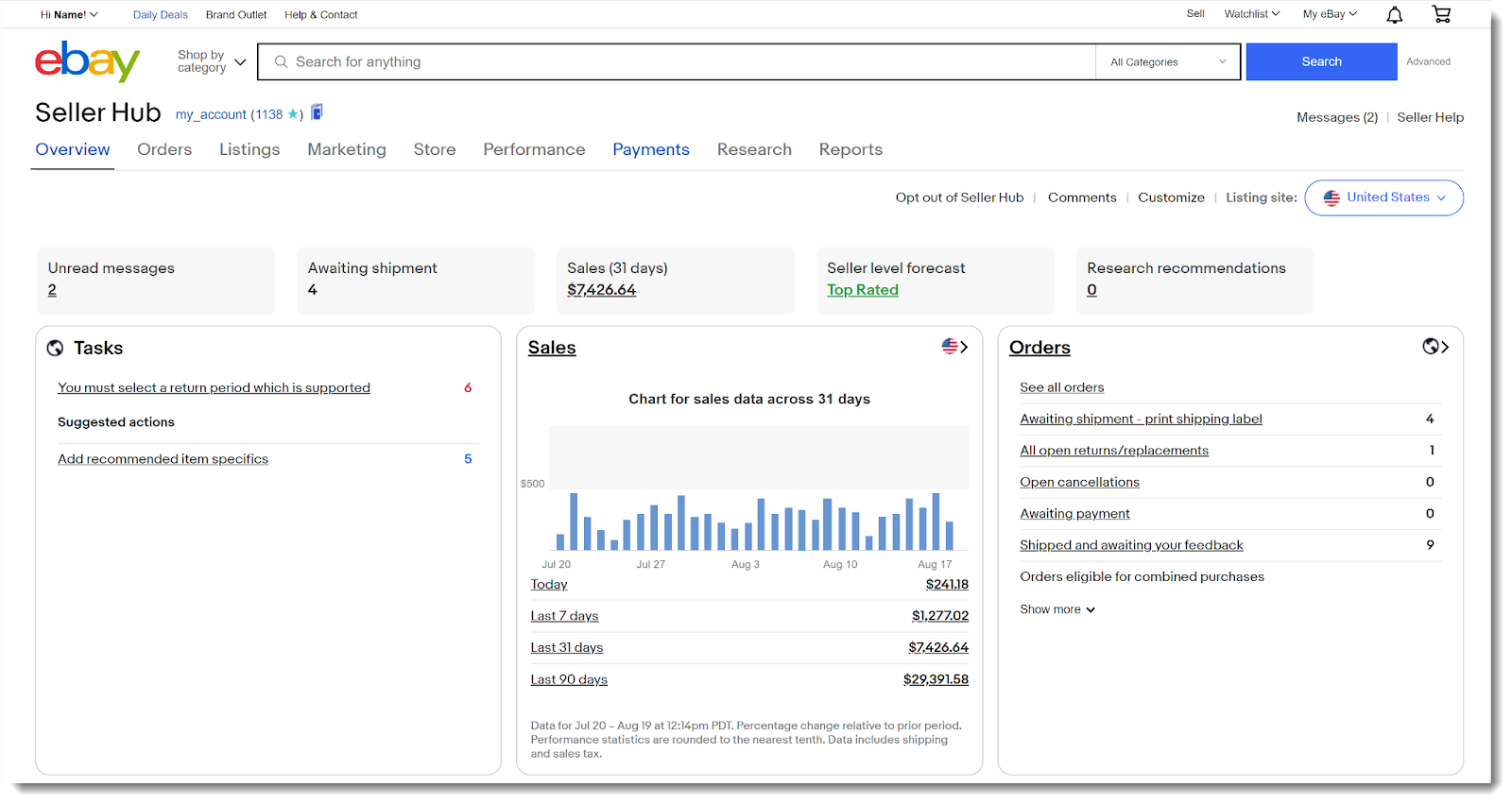1512x804 pixels.
Task: Expand the Hi Name account menu
Action: (69, 14)
